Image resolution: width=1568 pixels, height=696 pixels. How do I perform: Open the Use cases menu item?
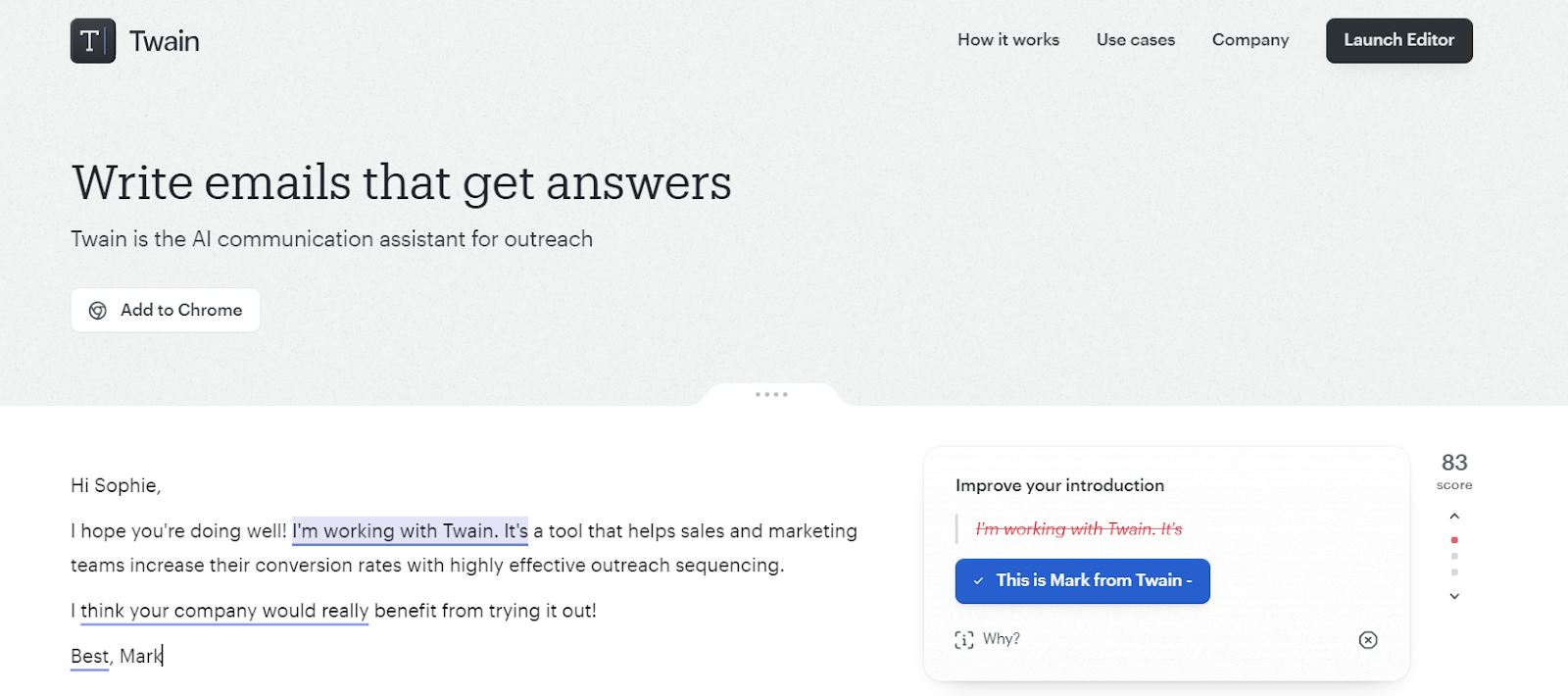click(1136, 40)
